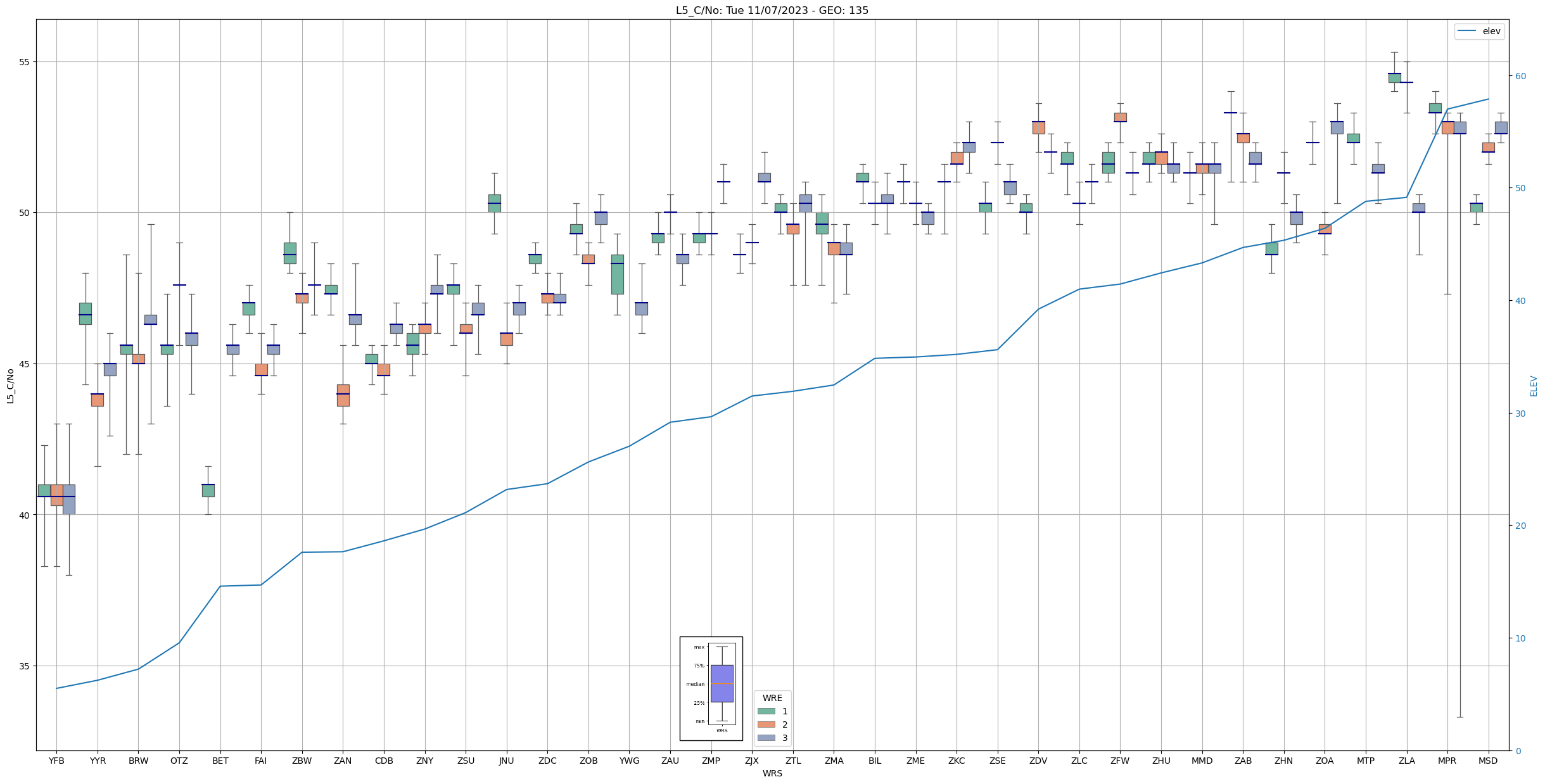Click the BET green WRE 1 box
Viewport: 1545px width, 784px height.
208,490
